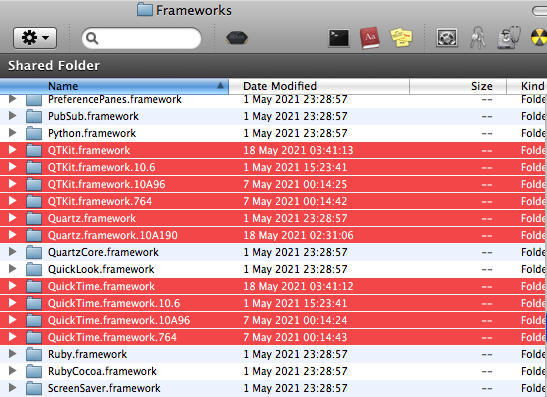The height and width of the screenshot is (397, 547).
Task: Open the Terminal icon in toolbar
Action: (x=339, y=38)
